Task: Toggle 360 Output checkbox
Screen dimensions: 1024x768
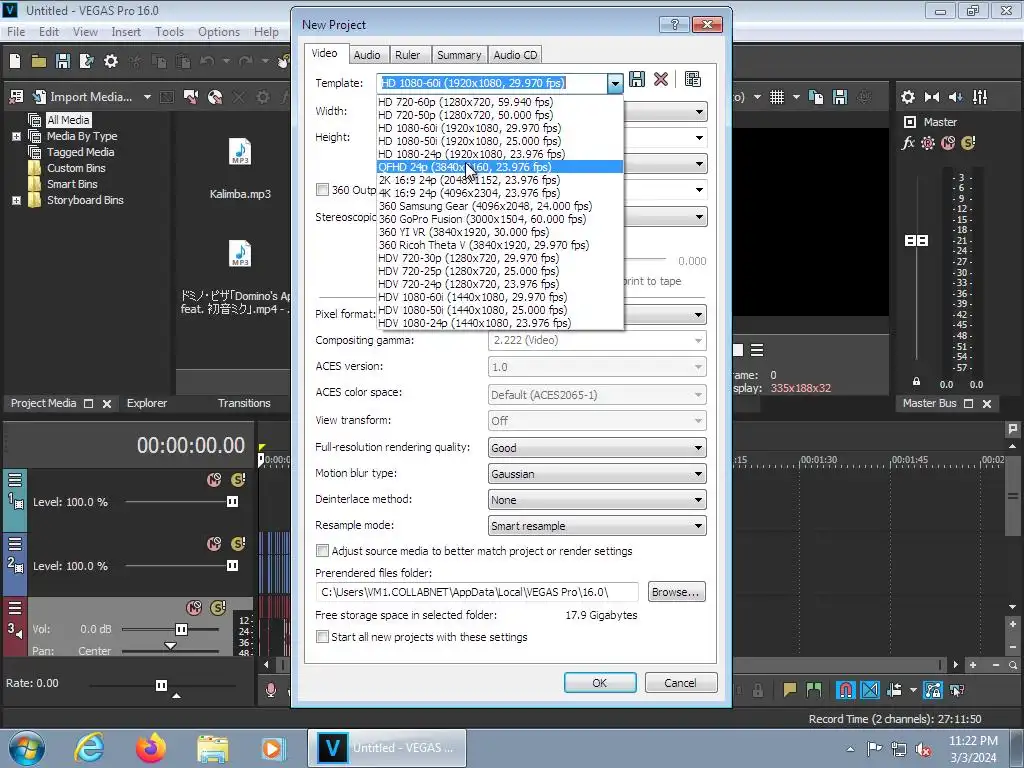Action: [322, 189]
